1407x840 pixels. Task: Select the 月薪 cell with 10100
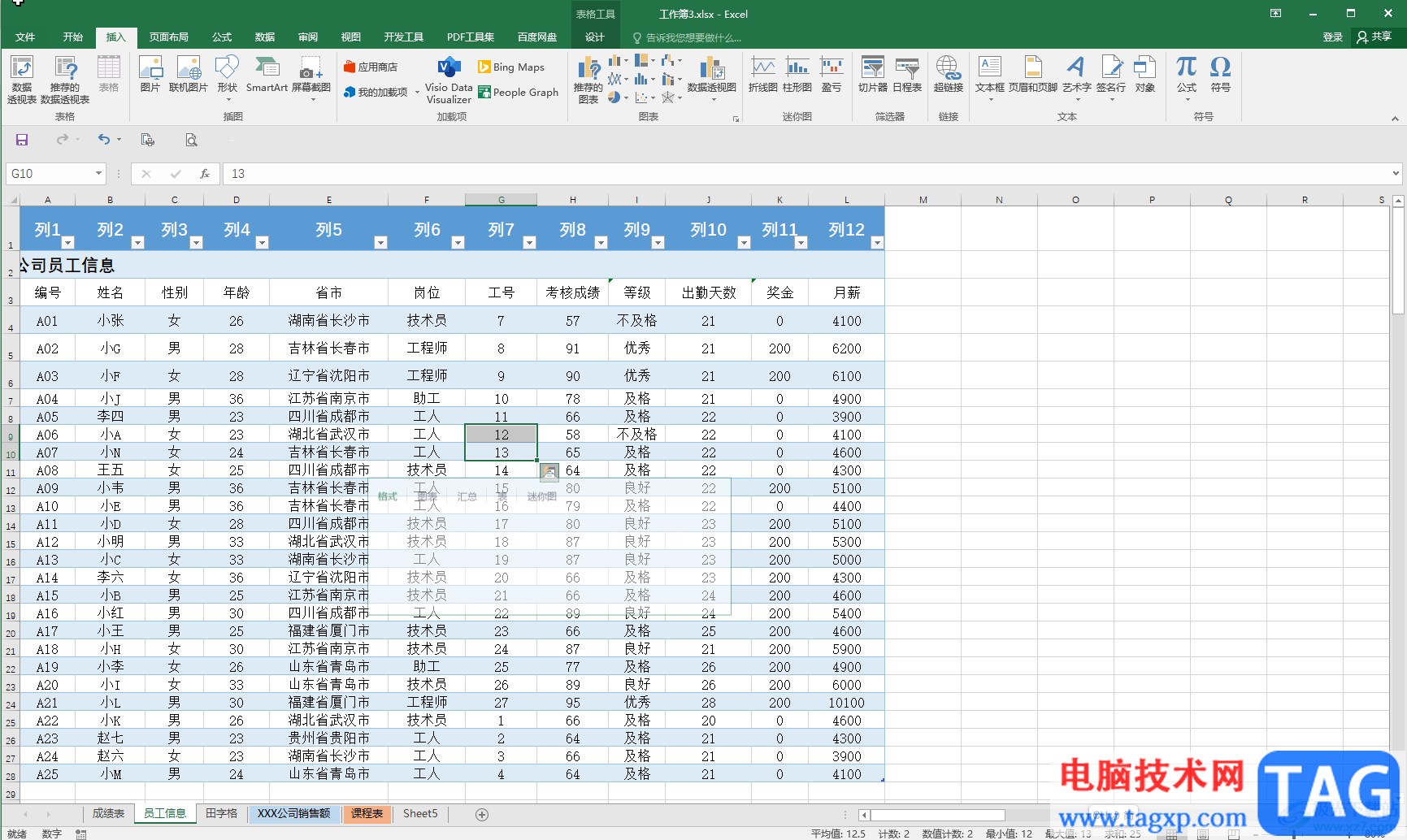coord(846,703)
